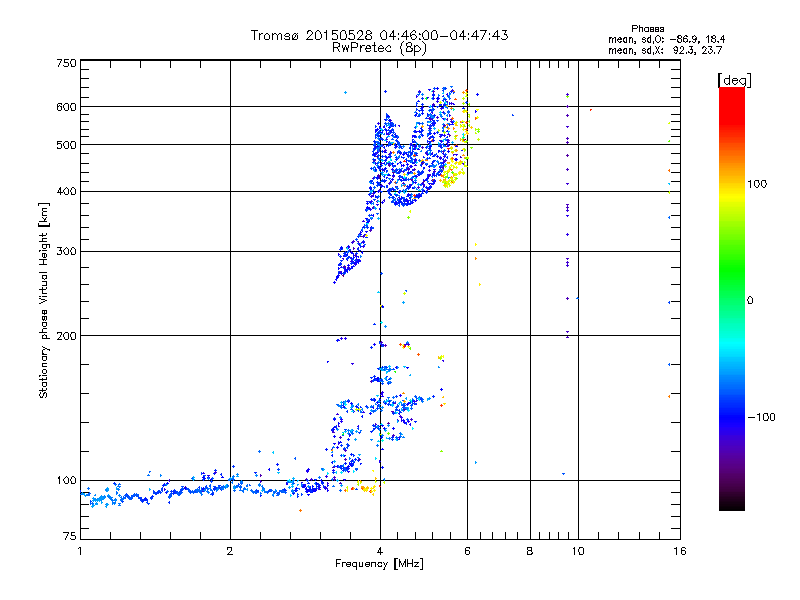Click the y-axis tick label "750"
Image resolution: width=800 pixels, height=600 pixels.
click(66, 63)
